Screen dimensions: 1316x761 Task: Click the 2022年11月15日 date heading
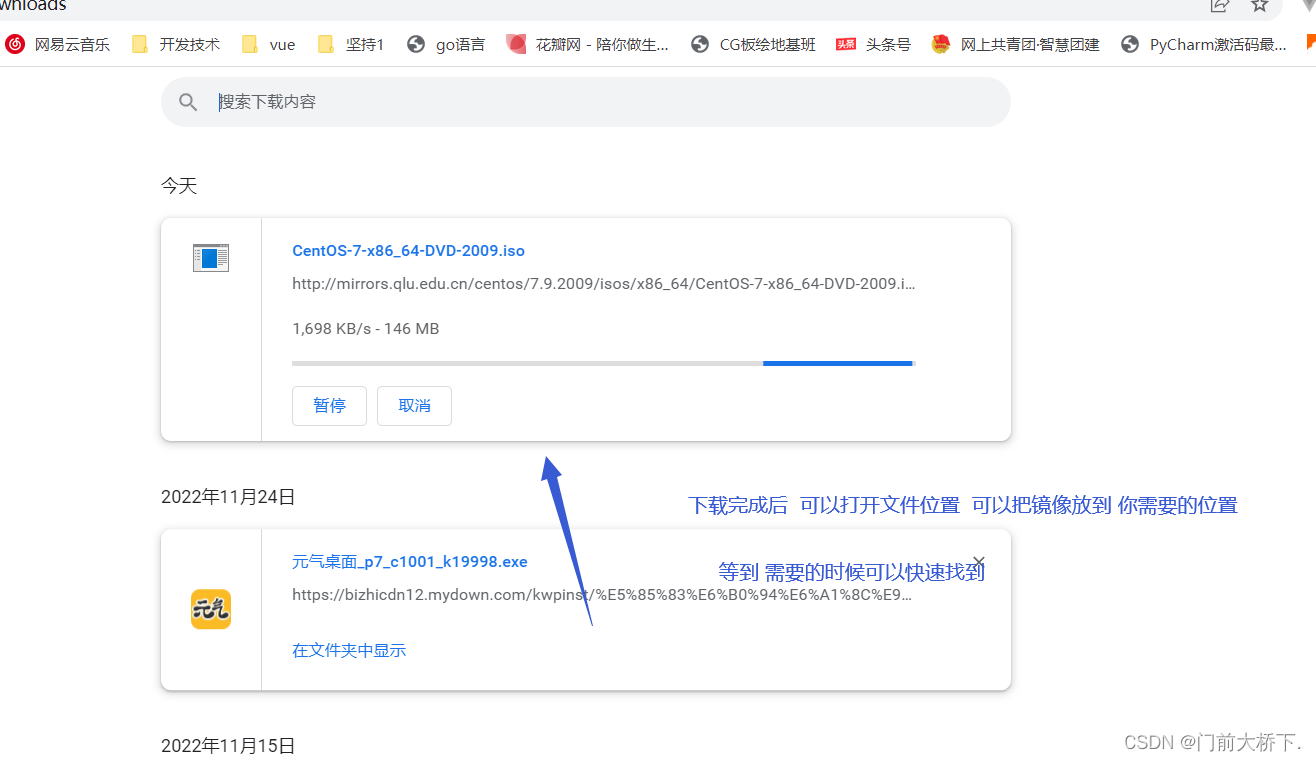point(228,746)
